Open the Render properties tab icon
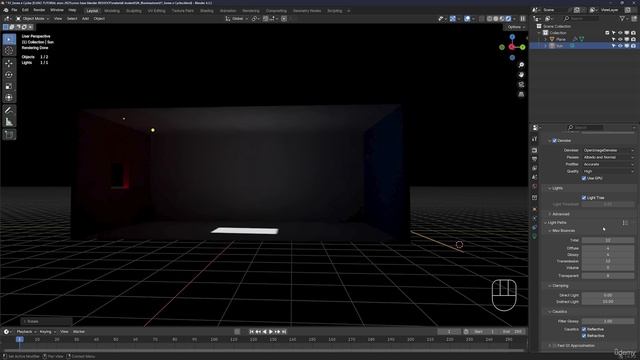The image size is (640, 360). tap(534, 150)
